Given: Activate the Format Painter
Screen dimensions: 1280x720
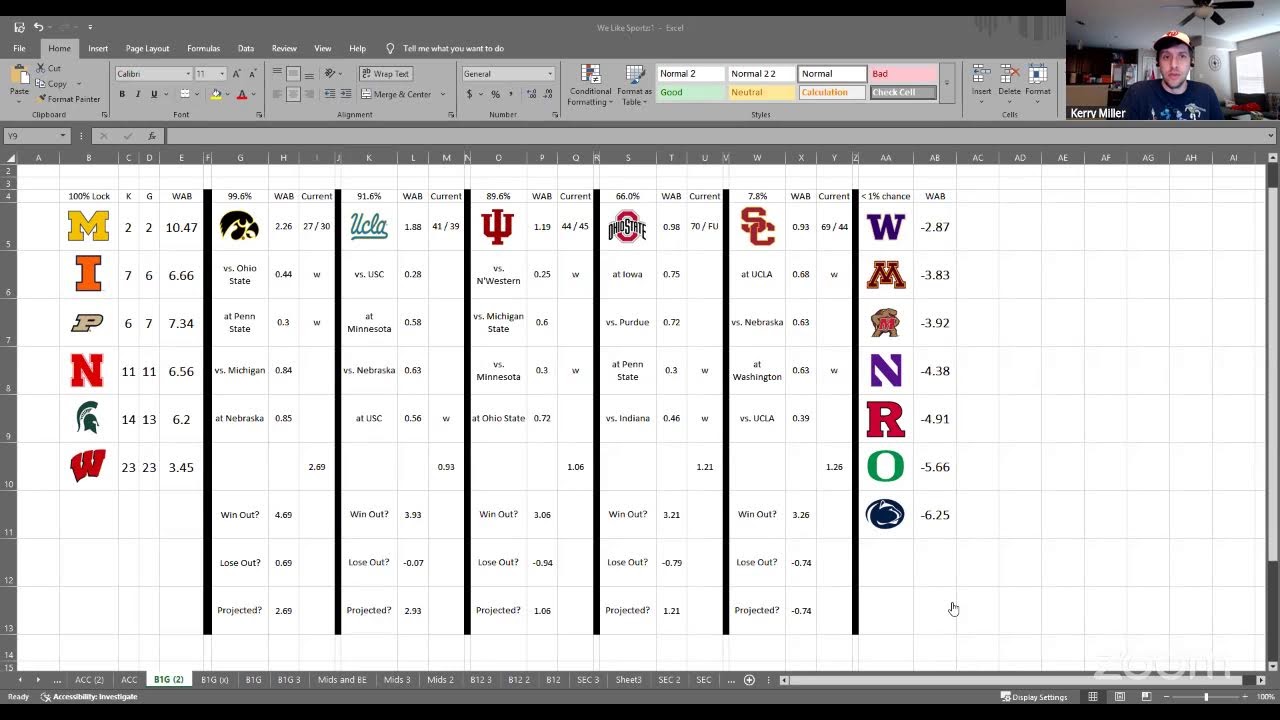Looking at the screenshot, I should (68, 99).
